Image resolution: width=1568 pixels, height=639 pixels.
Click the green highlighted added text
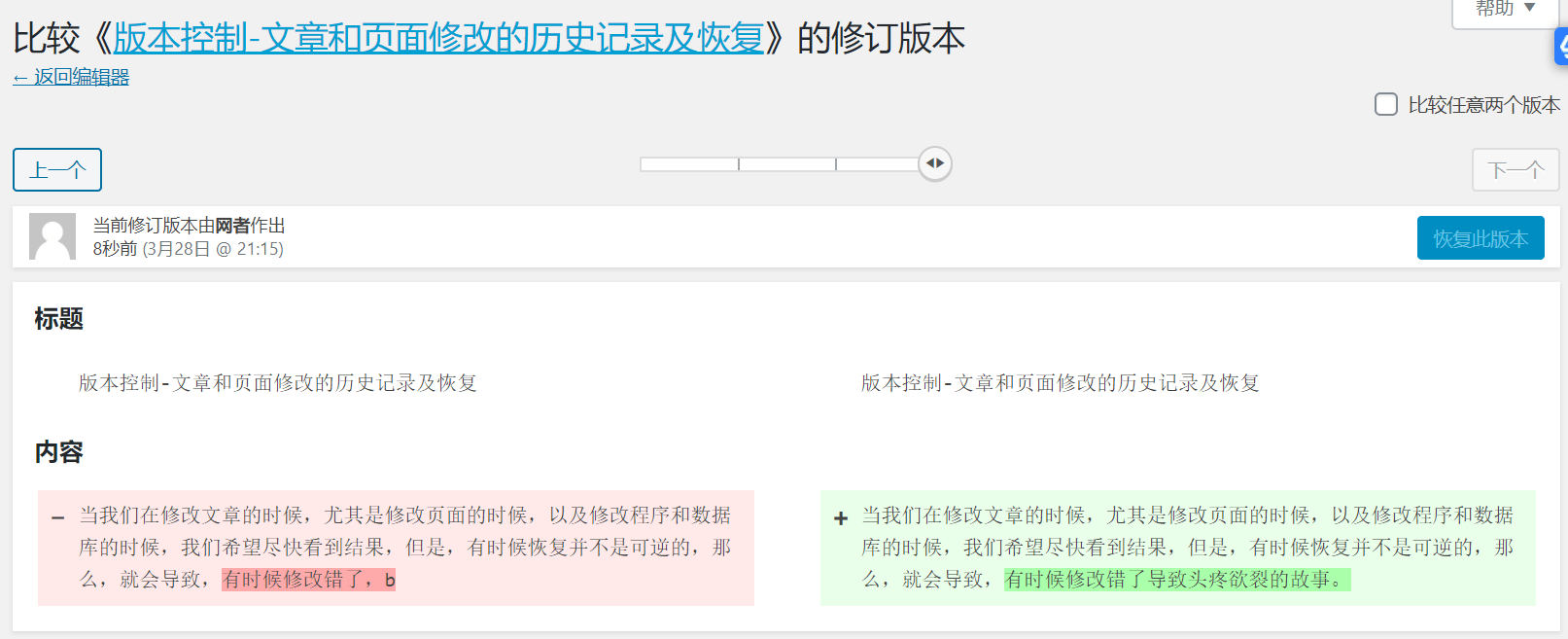[1177, 580]
